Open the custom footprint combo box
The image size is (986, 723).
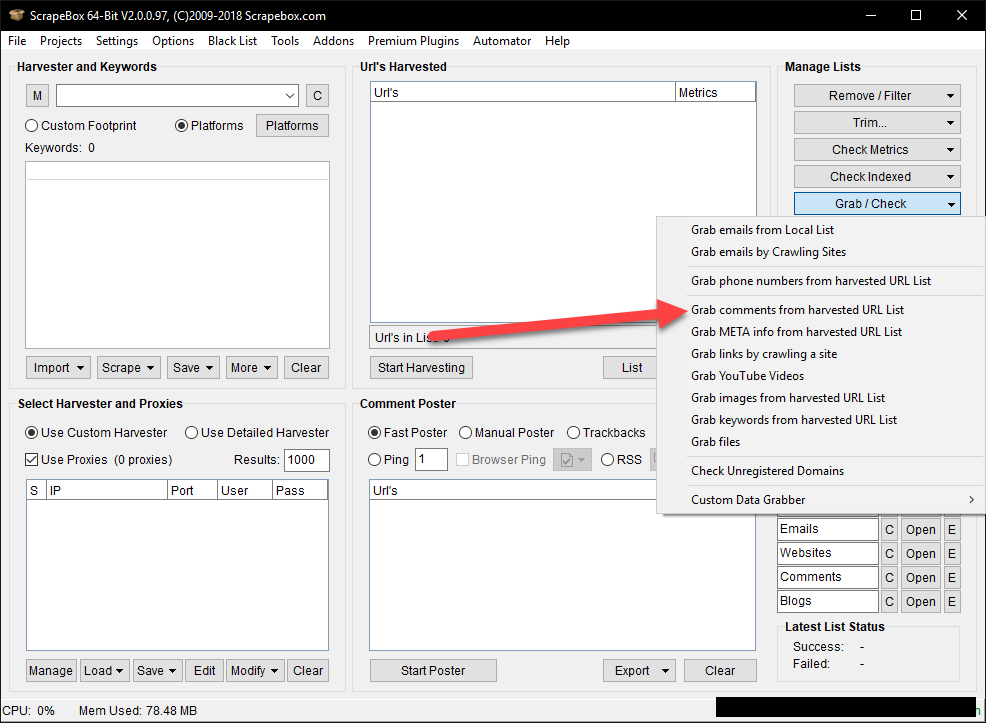click(177, 96)
